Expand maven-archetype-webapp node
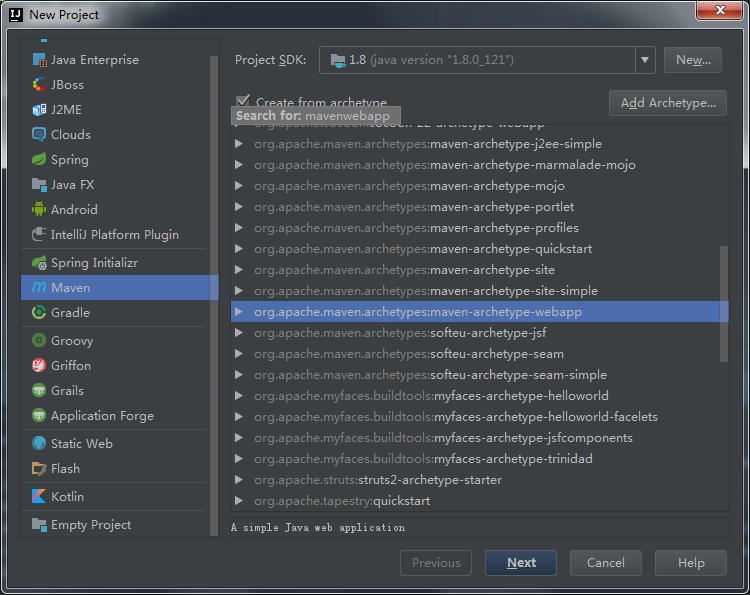This screenshot has width=750, height=595. 239,312
